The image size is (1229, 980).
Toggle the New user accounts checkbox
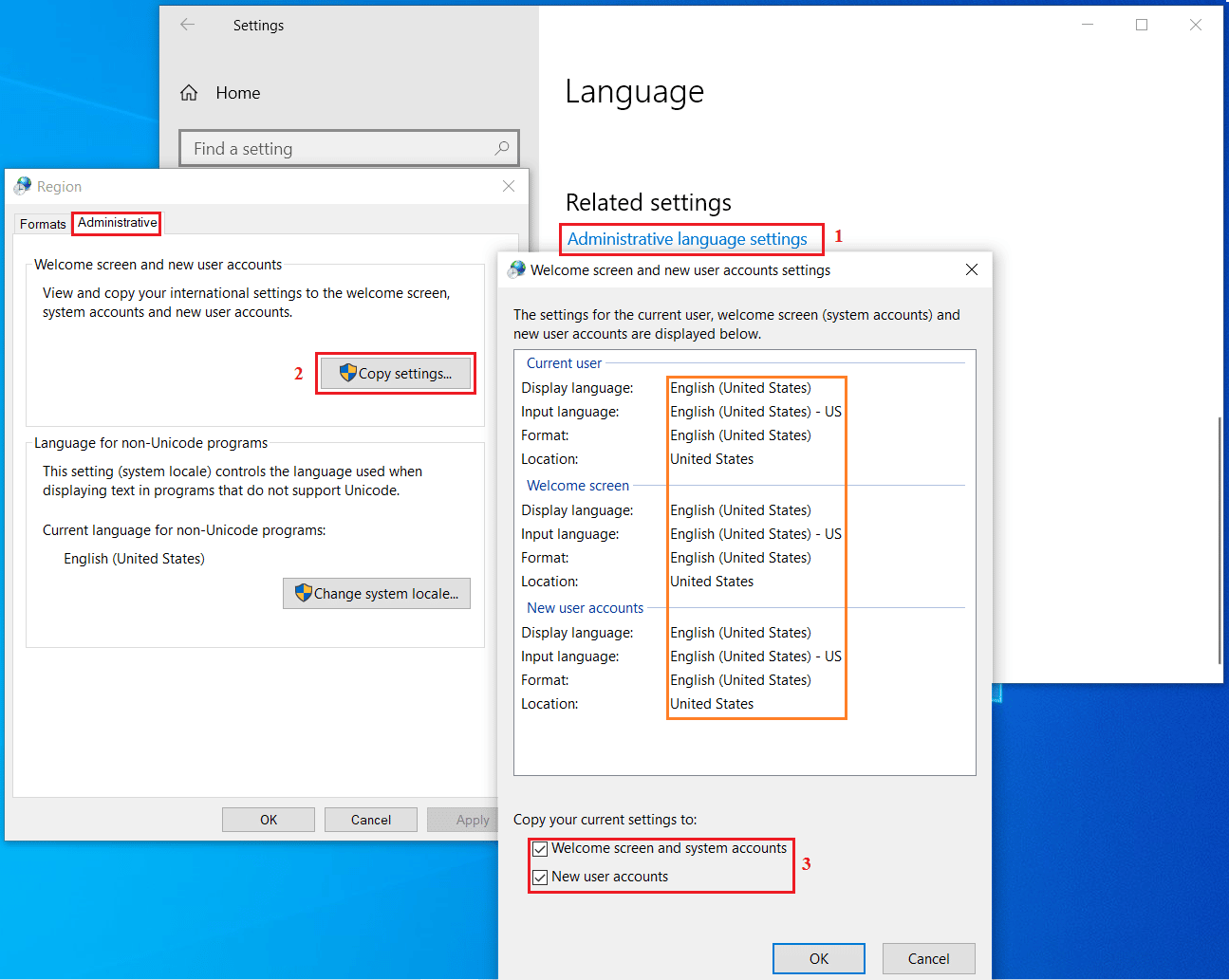click(x=540, y=878)
